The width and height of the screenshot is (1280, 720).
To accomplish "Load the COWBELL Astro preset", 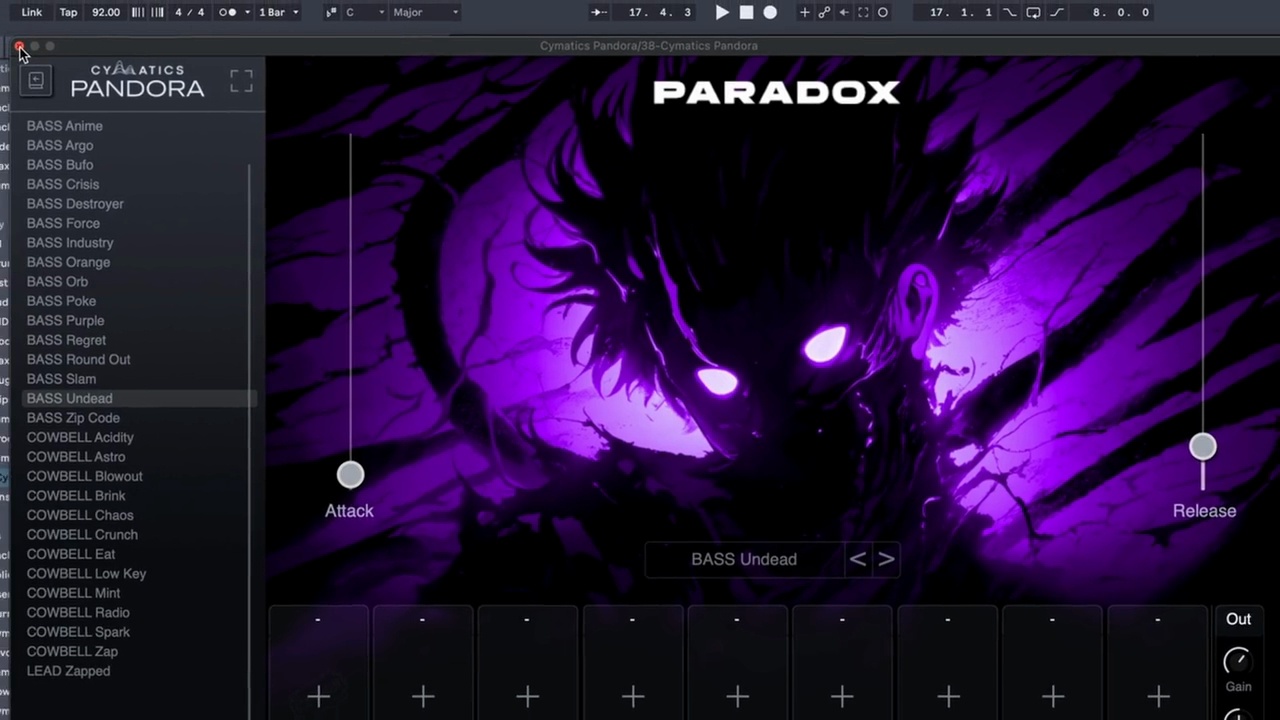I will [76, 457].
